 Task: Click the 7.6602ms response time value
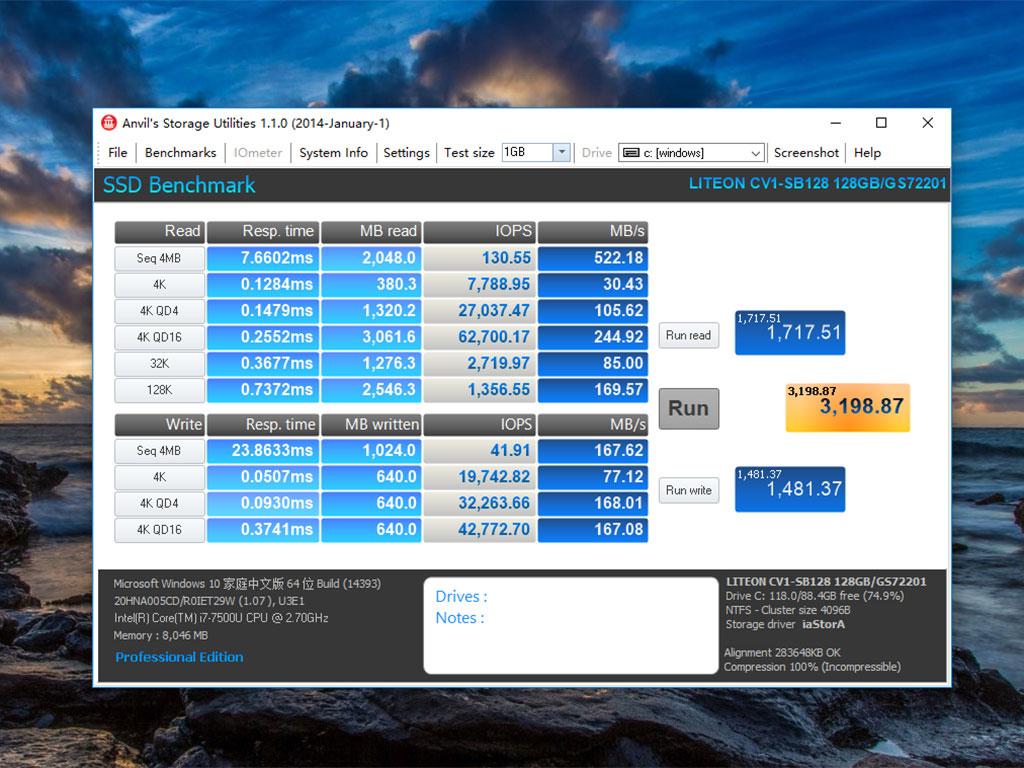coord(263,259)
